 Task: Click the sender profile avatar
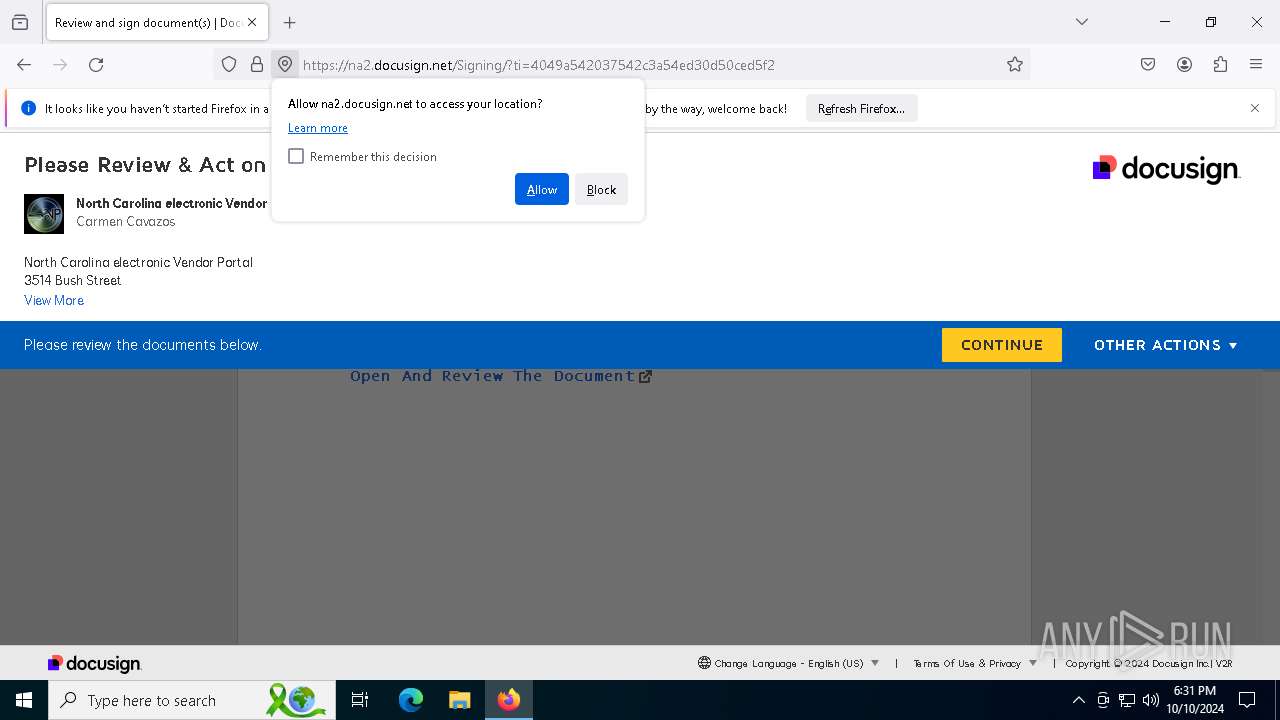[44, 214]
